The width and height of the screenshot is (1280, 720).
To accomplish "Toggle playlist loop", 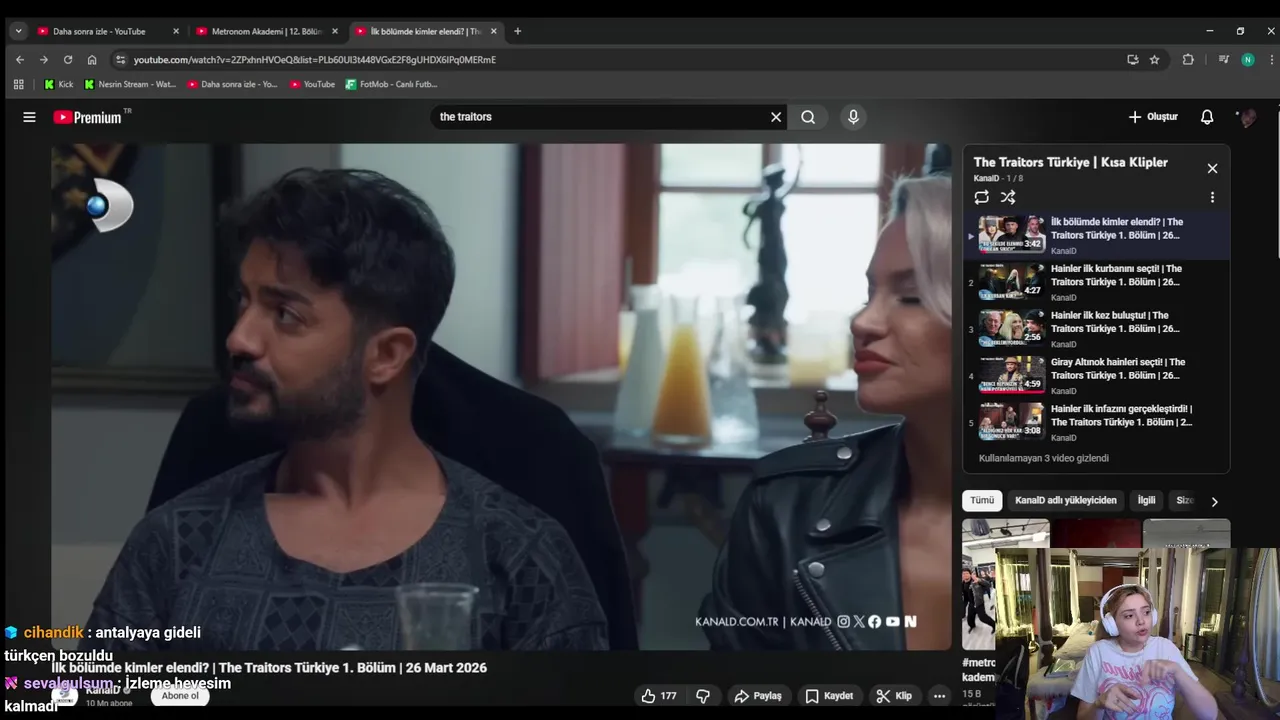I will (981, 197).
